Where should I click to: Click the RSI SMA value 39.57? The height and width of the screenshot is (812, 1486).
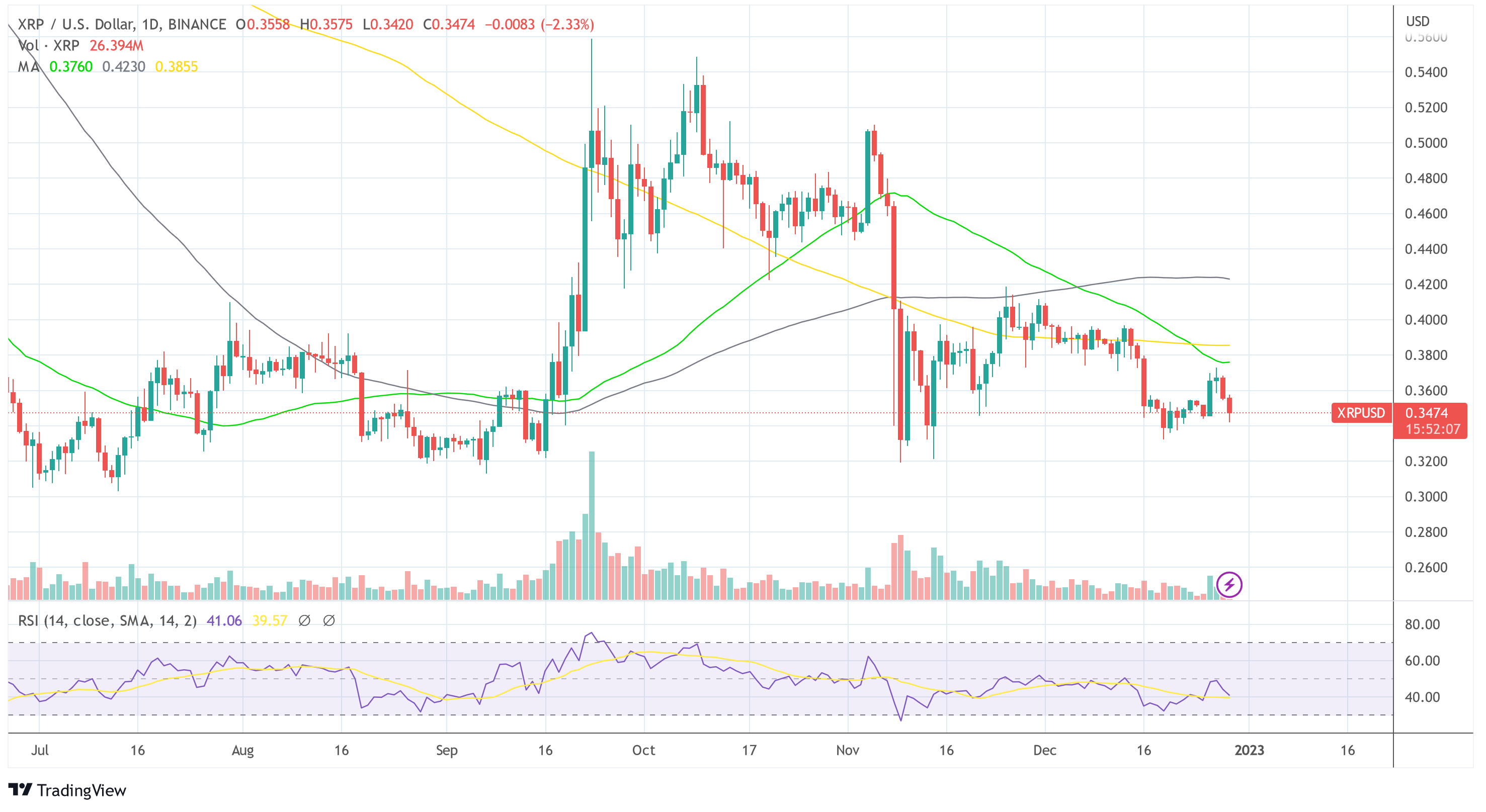[270, 620]
